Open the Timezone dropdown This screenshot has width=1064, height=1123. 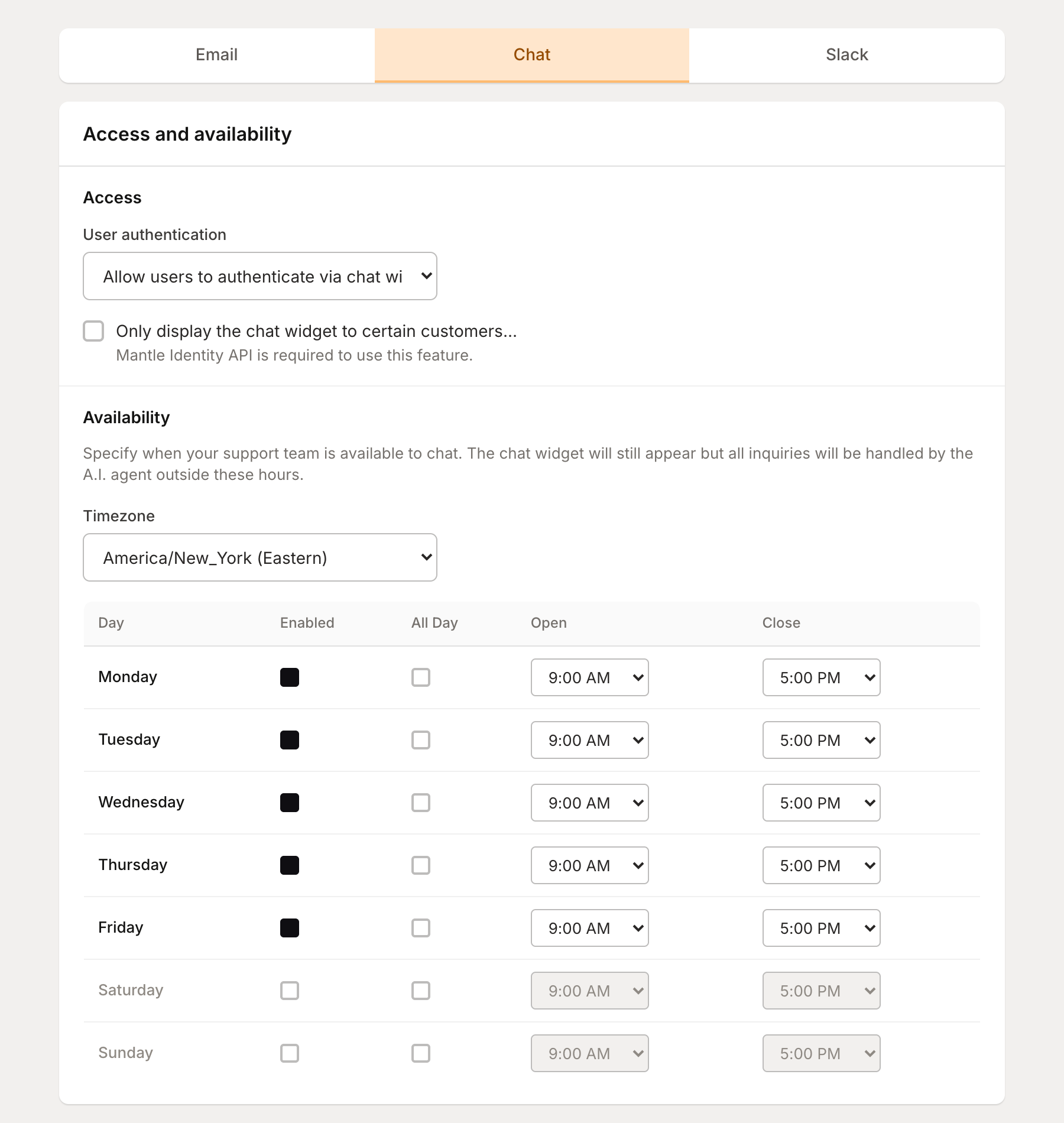[x=259, y=557]
